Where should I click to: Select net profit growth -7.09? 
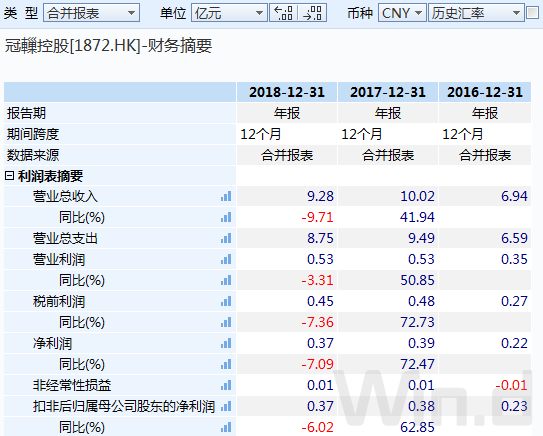tap(317, 364)
